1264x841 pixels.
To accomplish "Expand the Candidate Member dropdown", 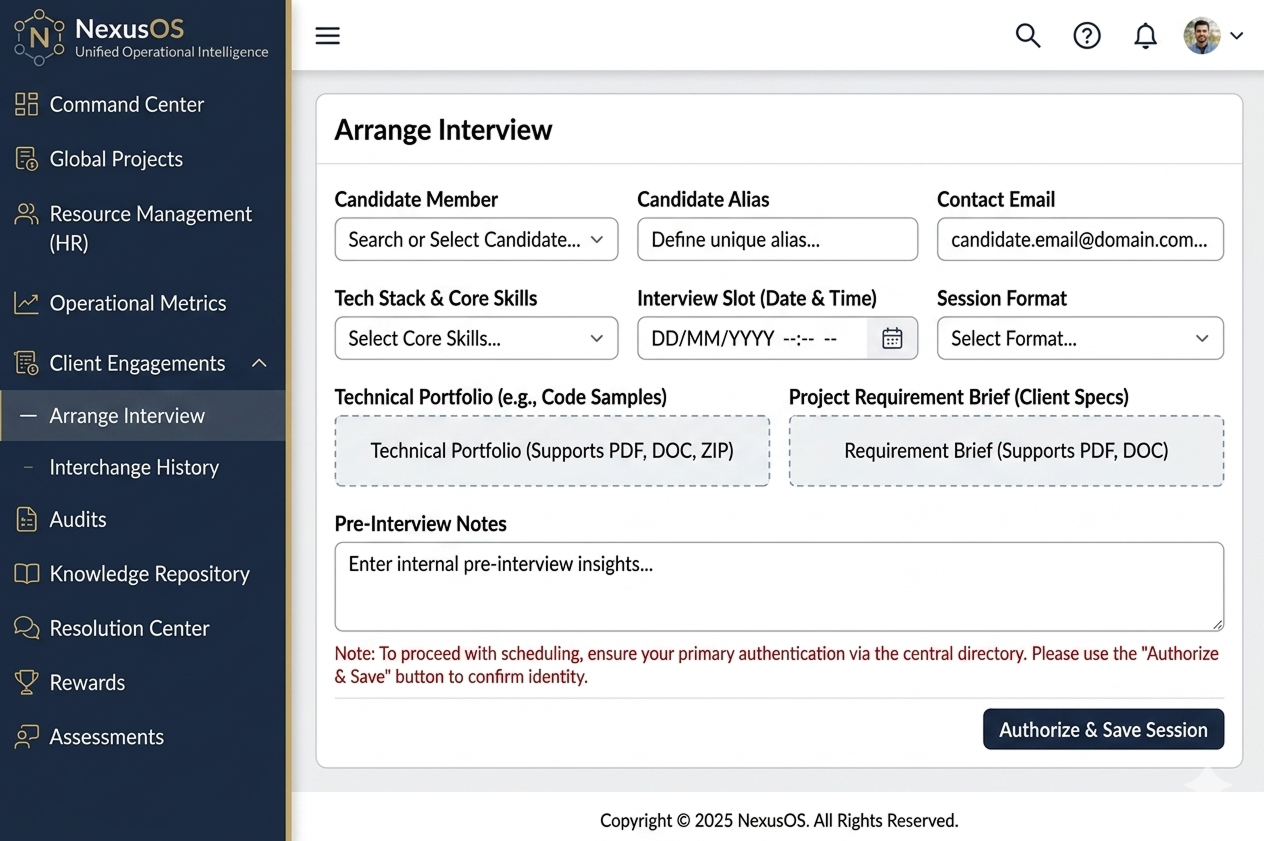I will point(476,240).
